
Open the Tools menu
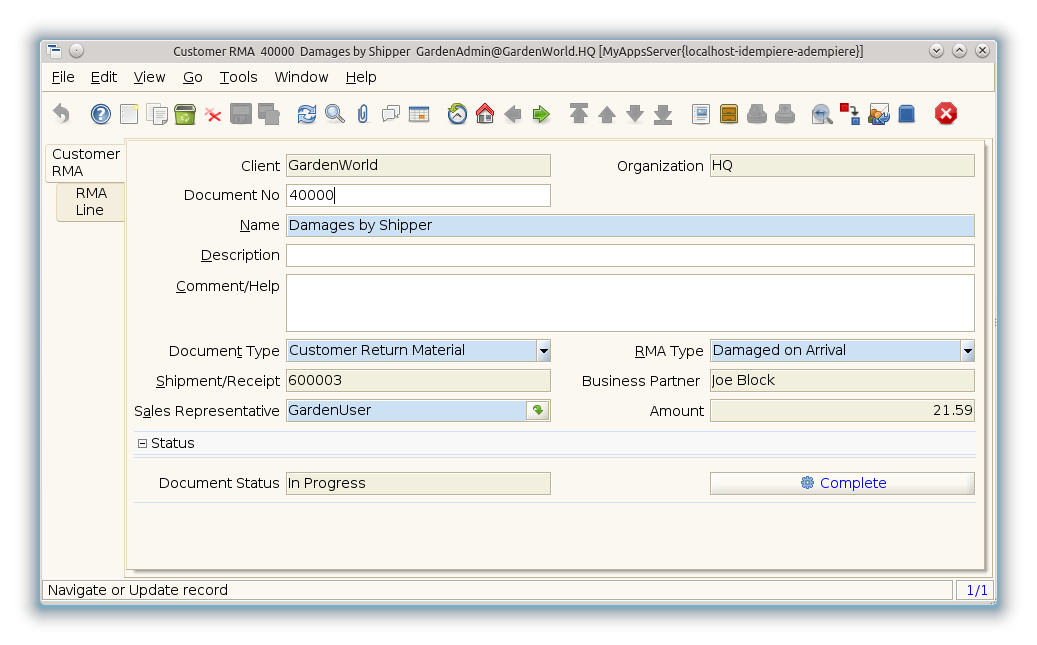click(x=238, y=77)
